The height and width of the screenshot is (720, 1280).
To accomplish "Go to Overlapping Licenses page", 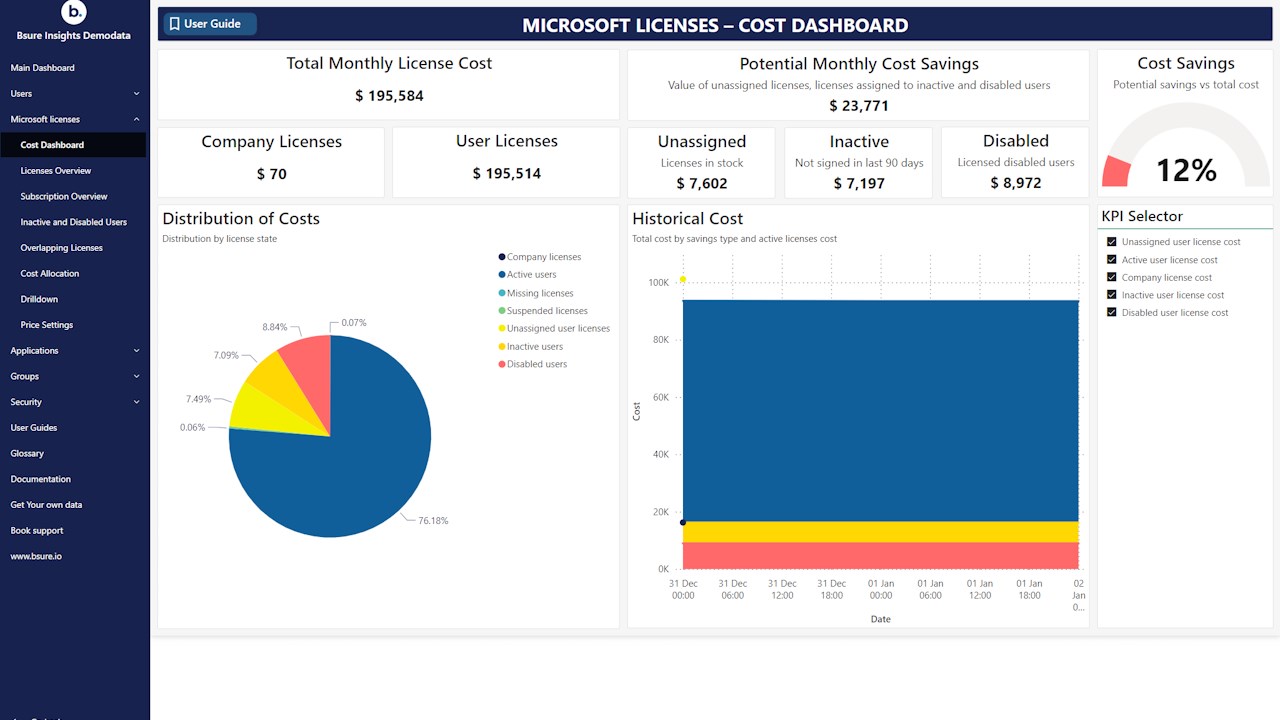I will (x=61, y=248).
